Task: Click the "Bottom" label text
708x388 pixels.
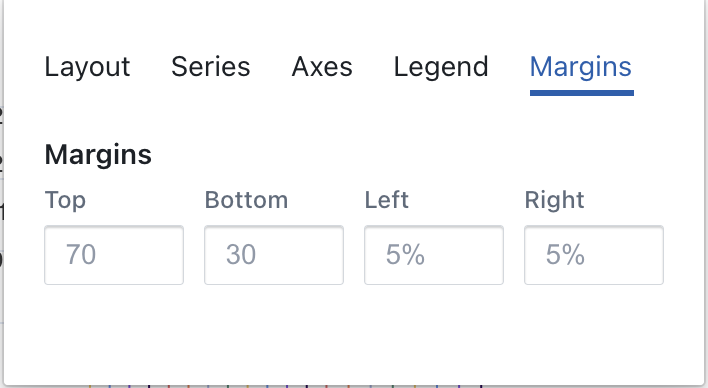Action: pyautogui.click(x=246, y=200)
